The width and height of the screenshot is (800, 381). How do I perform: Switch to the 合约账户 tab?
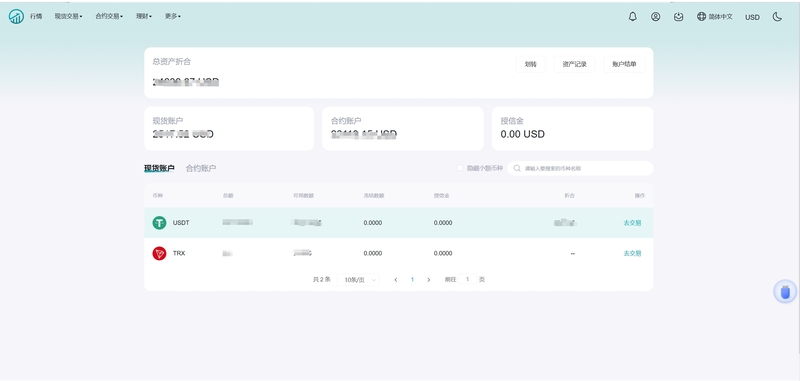pos(201,168)
